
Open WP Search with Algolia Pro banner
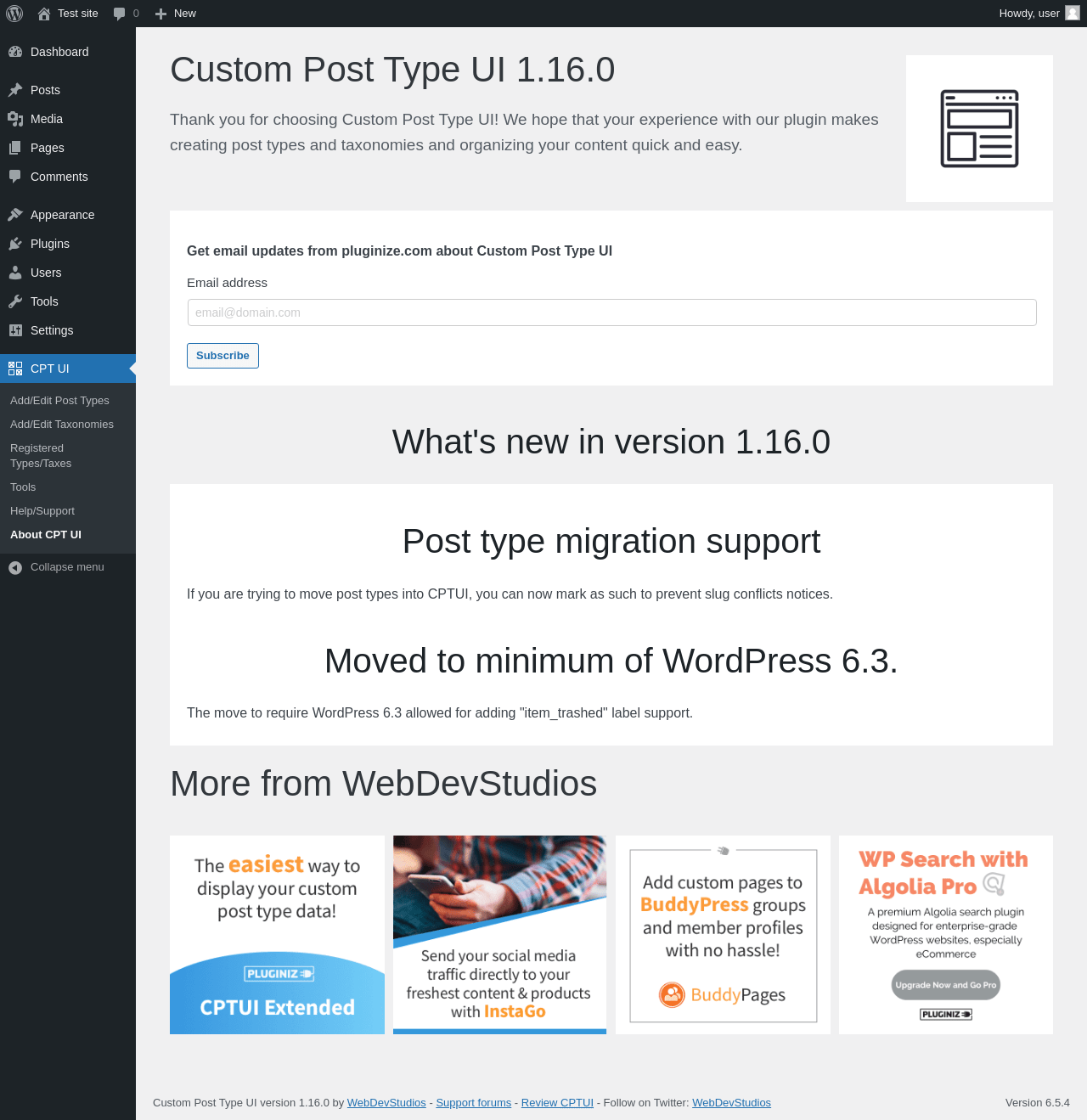pyautogui.click(x=946, y=935)
